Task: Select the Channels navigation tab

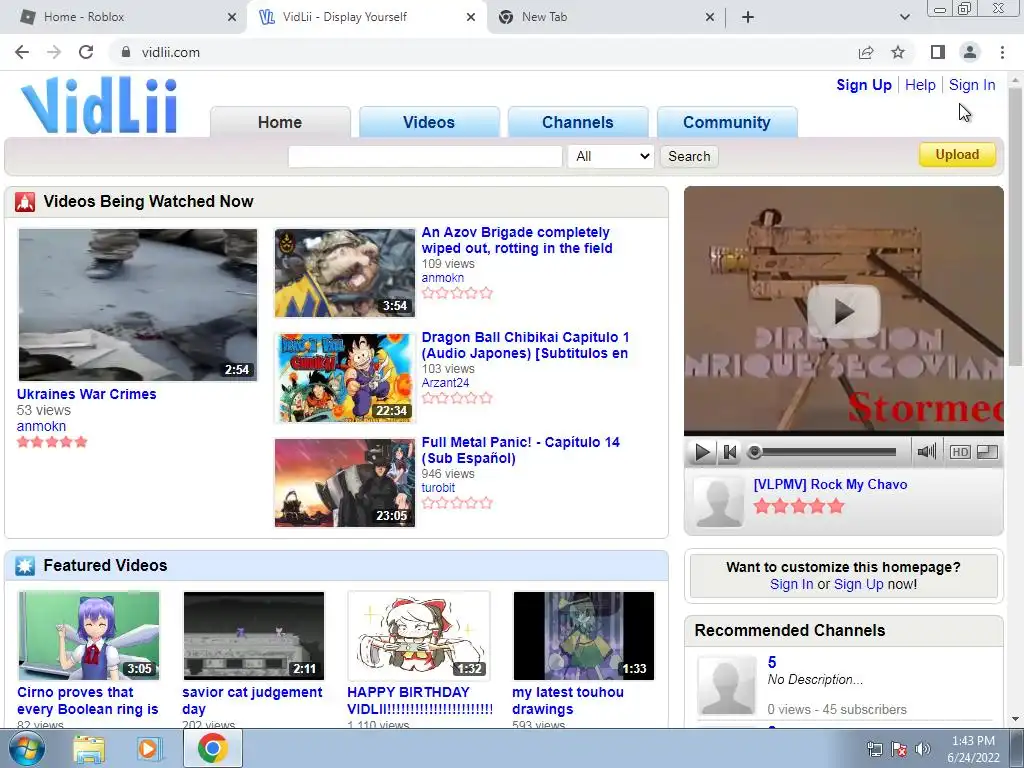Action: 578,122
